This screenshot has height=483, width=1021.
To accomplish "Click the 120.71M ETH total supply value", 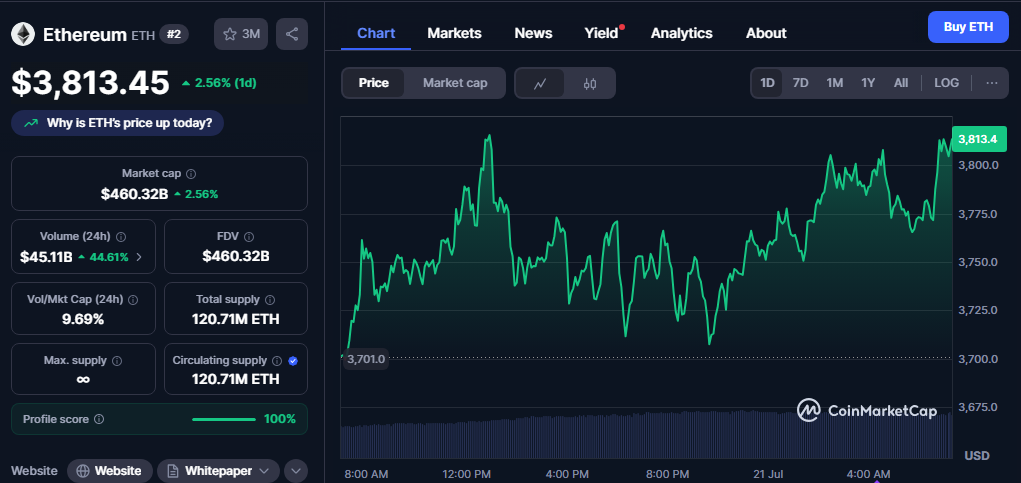I will tap(236, 320).
